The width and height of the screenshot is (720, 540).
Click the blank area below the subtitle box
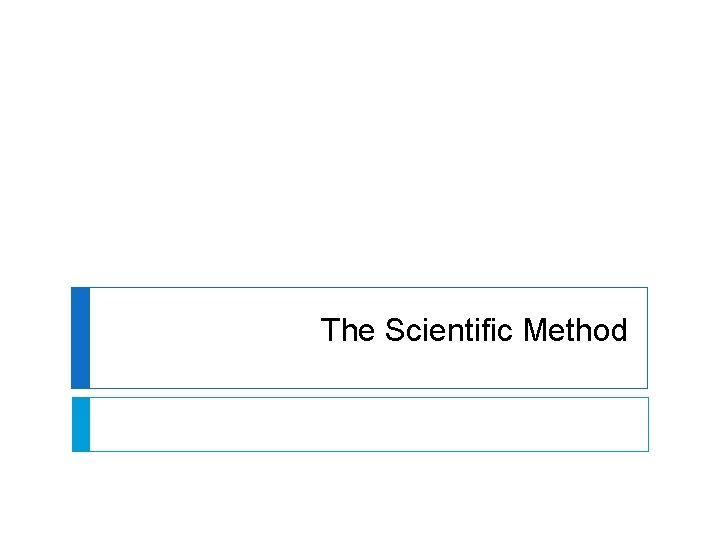(x=360, y=495)
